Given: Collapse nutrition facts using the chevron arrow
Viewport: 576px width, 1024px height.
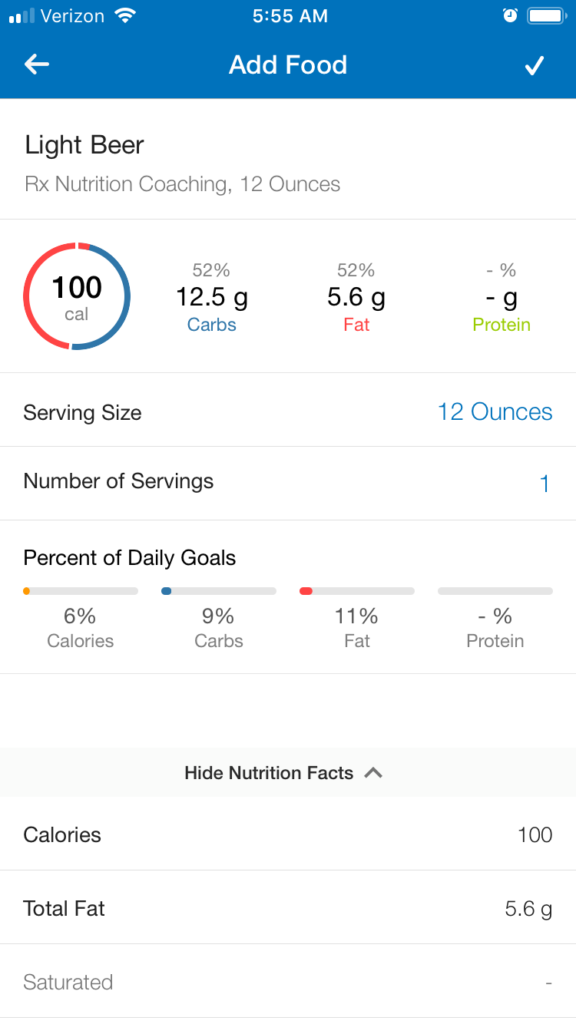Looking at the screenshot, I should [373, 773].
